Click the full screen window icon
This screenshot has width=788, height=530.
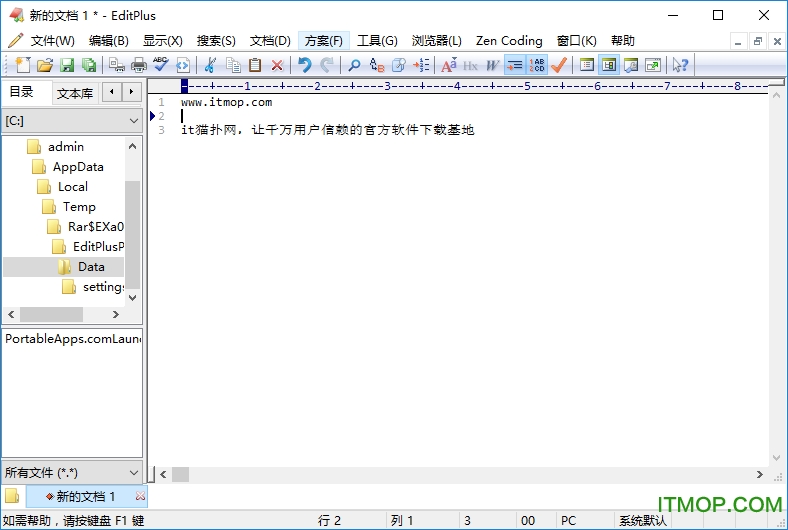coord(653,65)
